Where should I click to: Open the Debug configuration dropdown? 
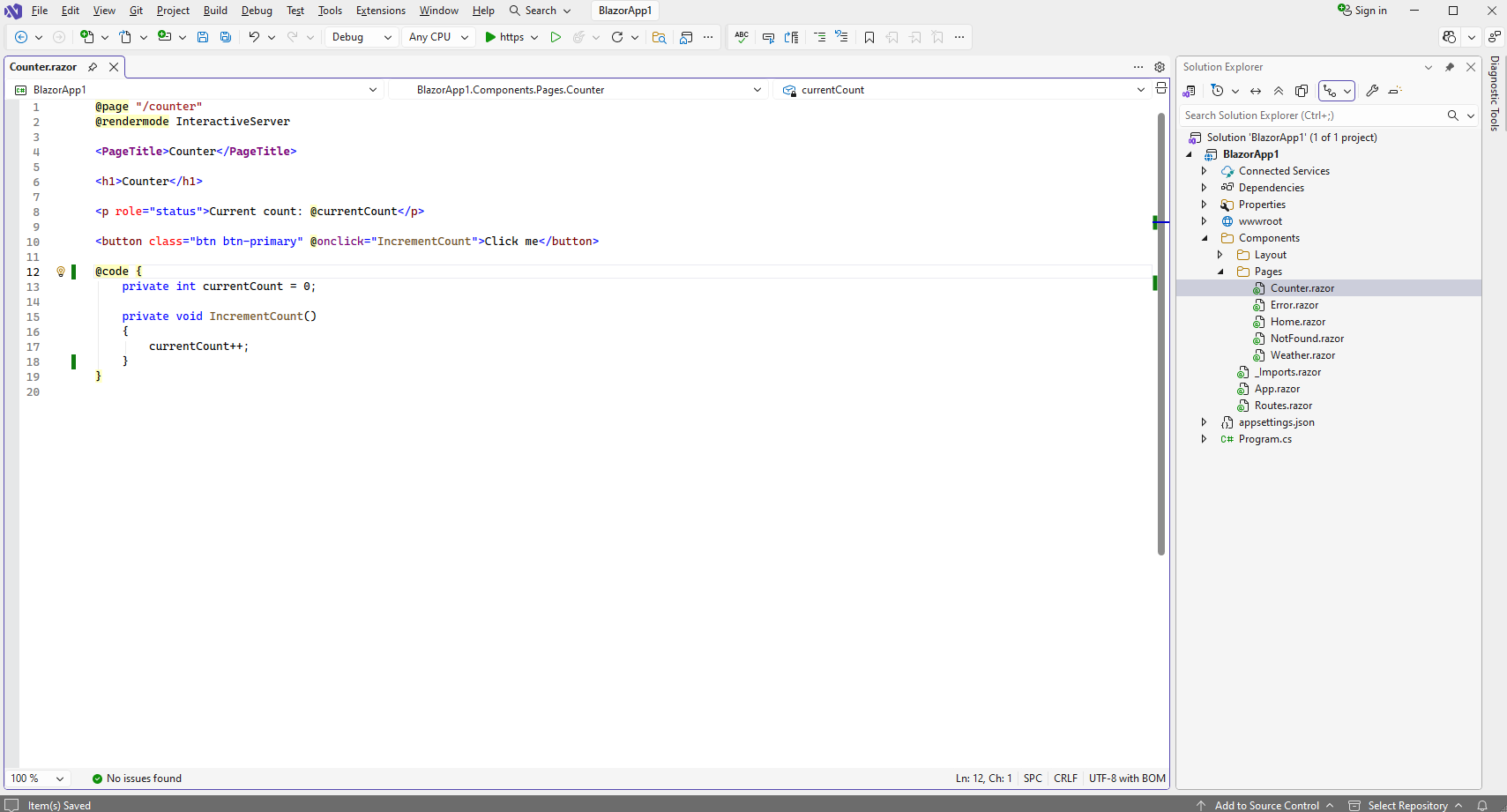pyautogui.click(x=362, y=37)
